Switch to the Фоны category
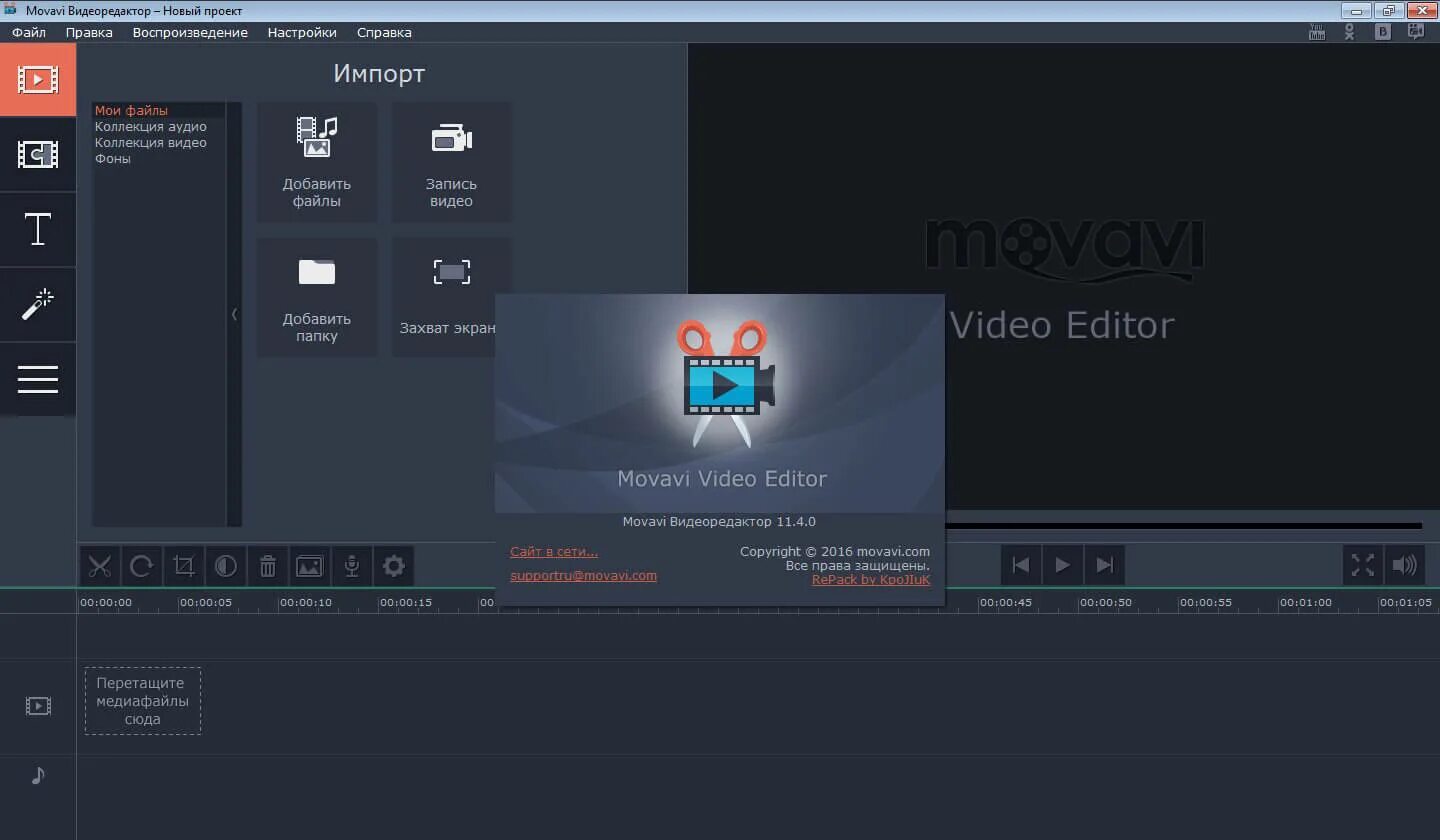The height and width of the screenshot is (840, 1440). pyautogui.click(x=114, y=157)
